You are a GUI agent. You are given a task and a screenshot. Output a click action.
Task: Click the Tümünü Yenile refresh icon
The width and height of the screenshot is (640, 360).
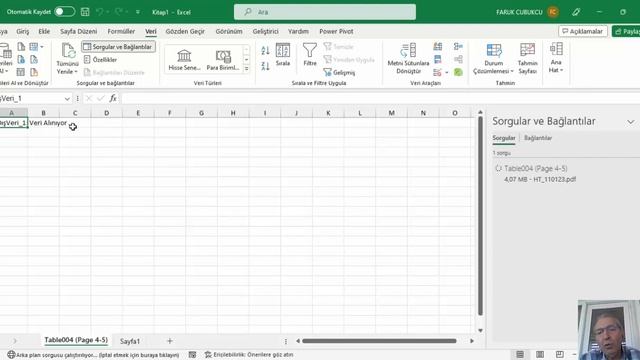click(68, 51)
